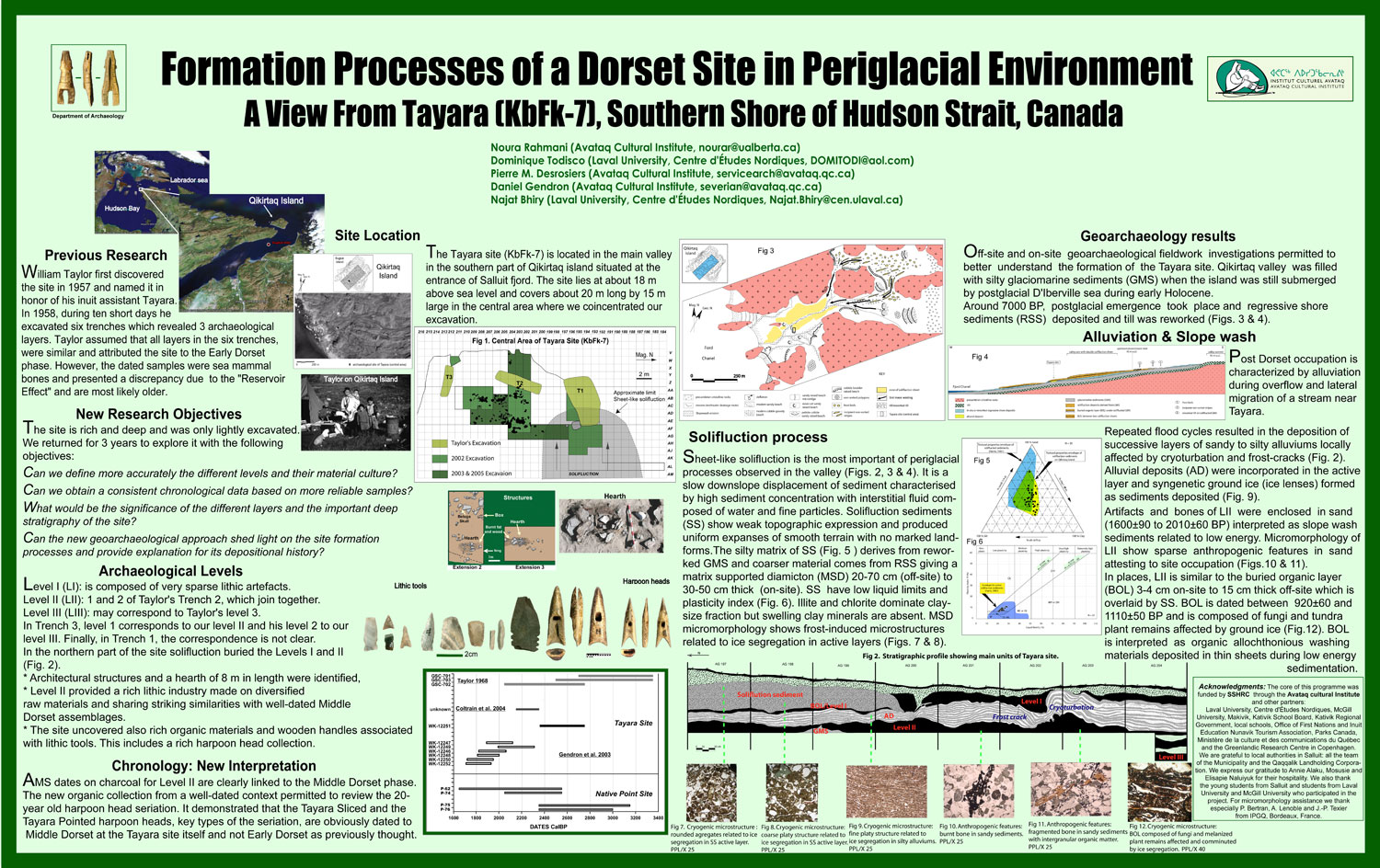
Task: Open the Fig 4 cross-section profile
Action: tap(1087, 383)
